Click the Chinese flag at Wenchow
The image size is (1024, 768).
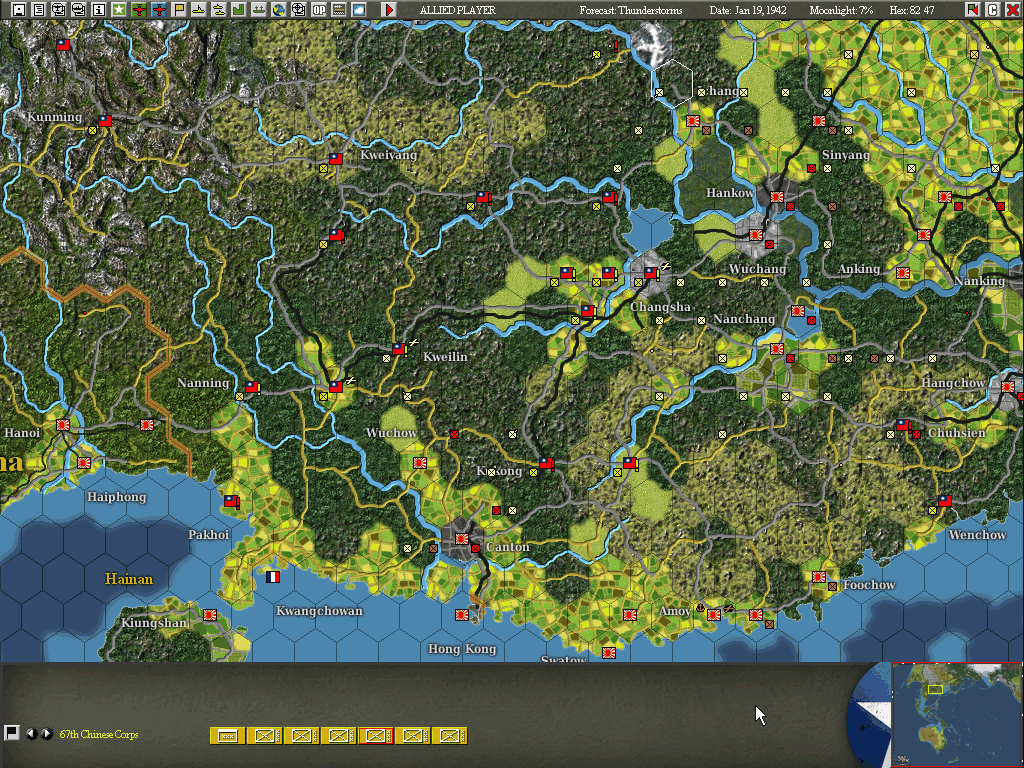[x=944, y=501]
